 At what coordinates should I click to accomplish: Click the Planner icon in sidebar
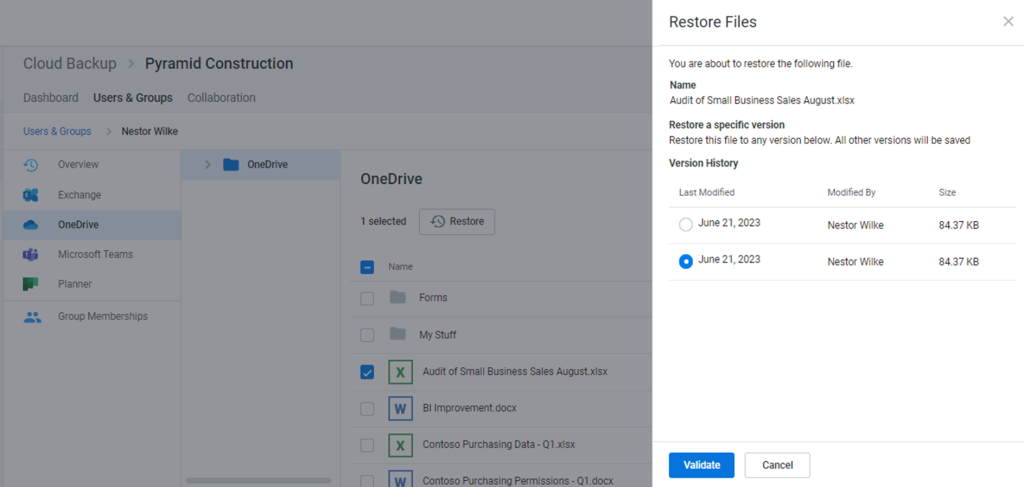(x=31, y=284)
